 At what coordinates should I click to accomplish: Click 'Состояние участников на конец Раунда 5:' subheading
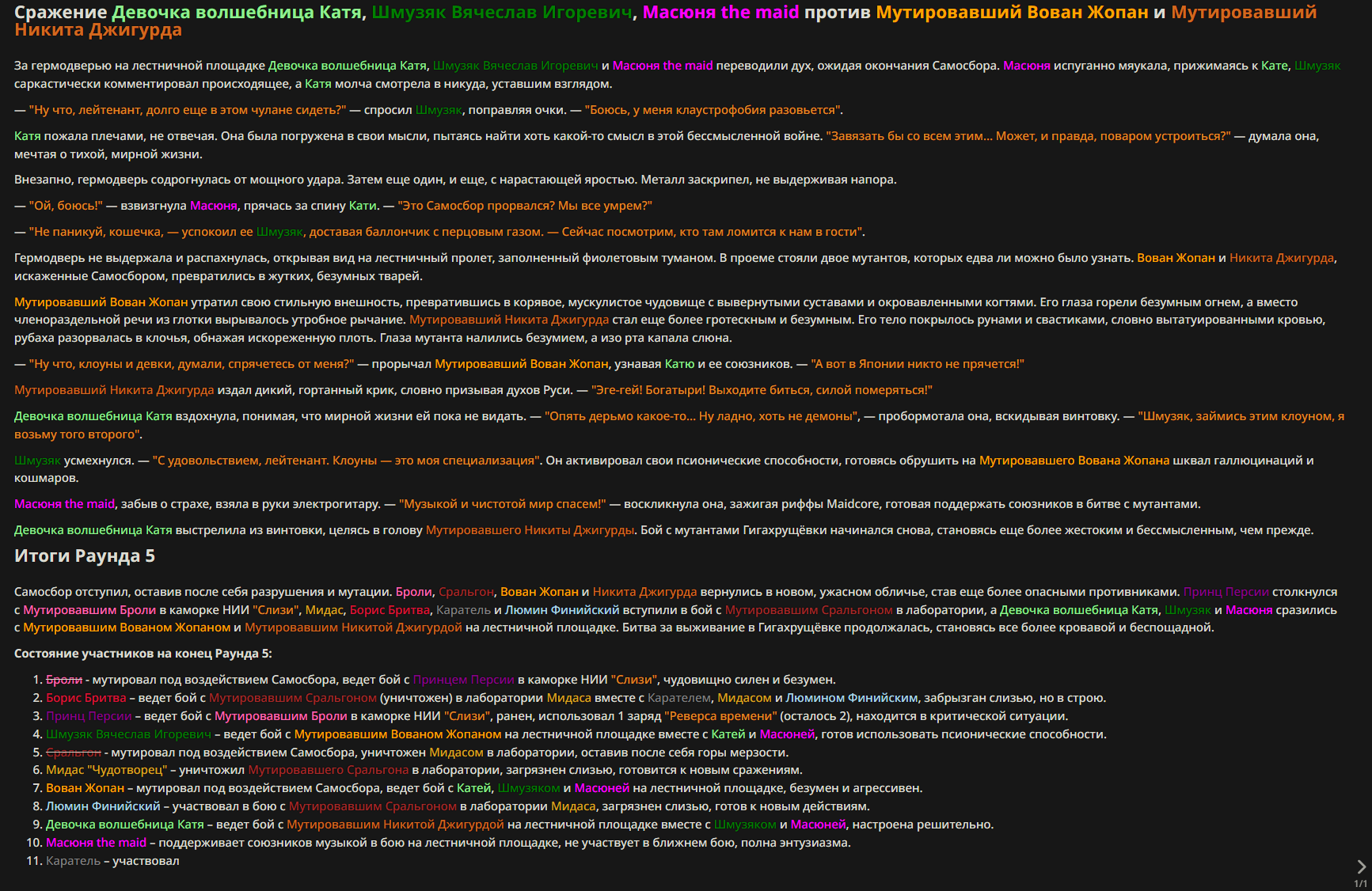(143, 654)
